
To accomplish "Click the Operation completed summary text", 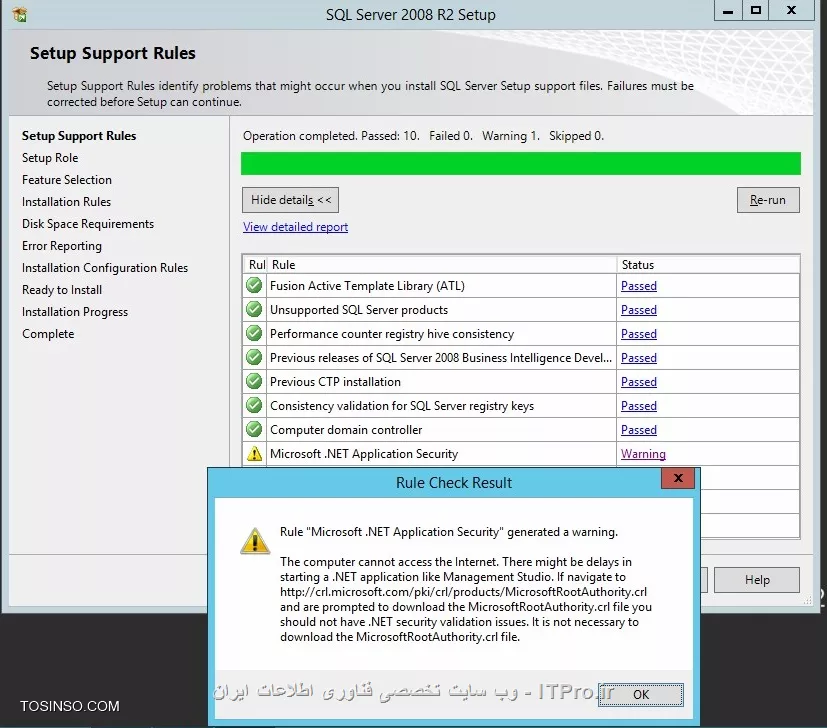I will [423, 136].
